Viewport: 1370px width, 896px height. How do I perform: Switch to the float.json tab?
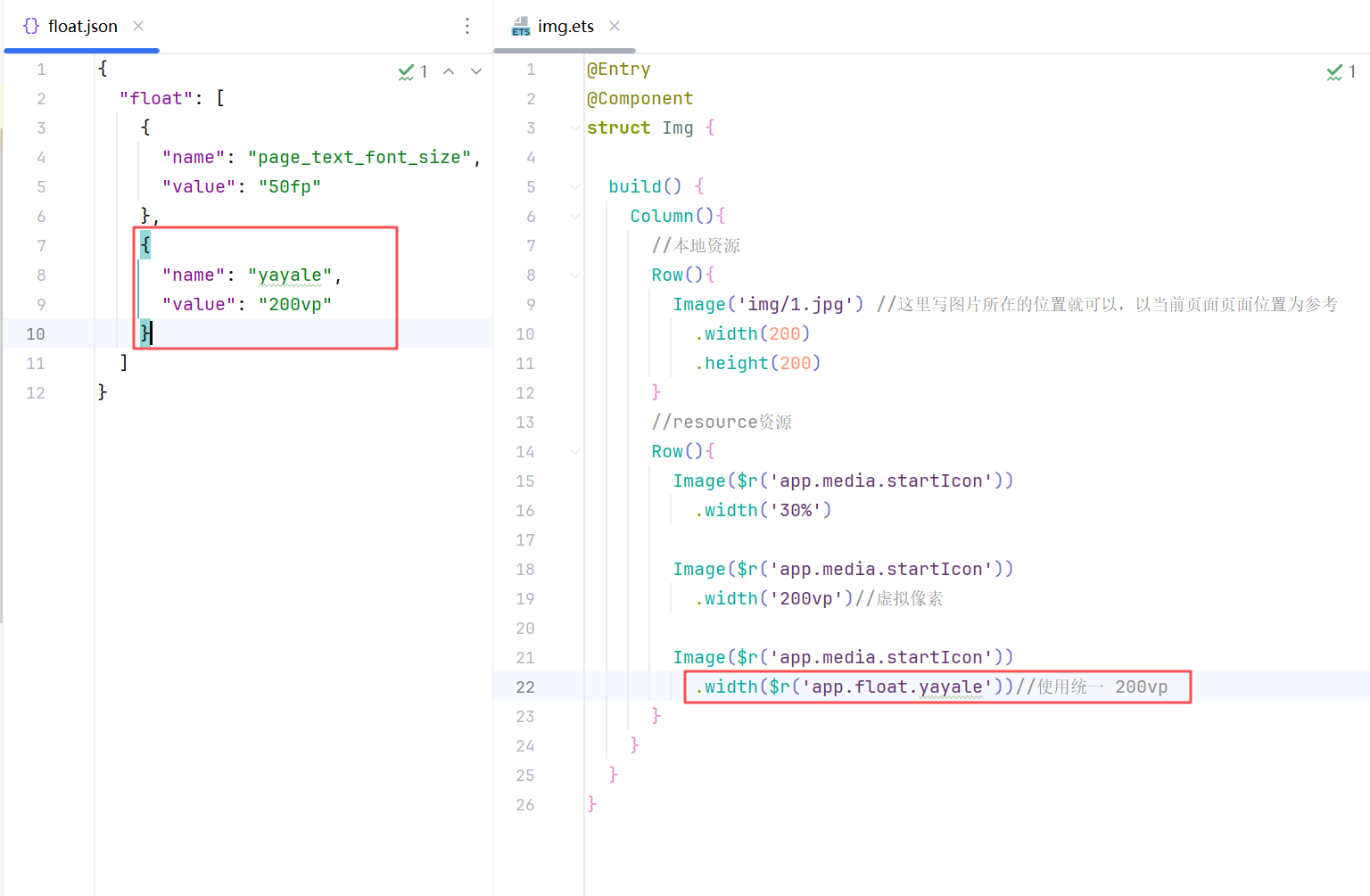pos(82,26)
